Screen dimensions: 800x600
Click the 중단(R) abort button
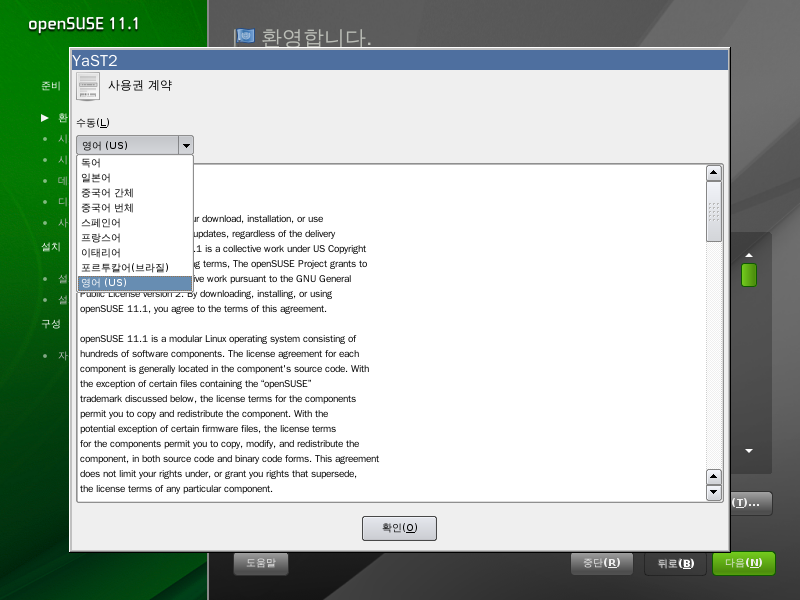(x=602, y=563)
